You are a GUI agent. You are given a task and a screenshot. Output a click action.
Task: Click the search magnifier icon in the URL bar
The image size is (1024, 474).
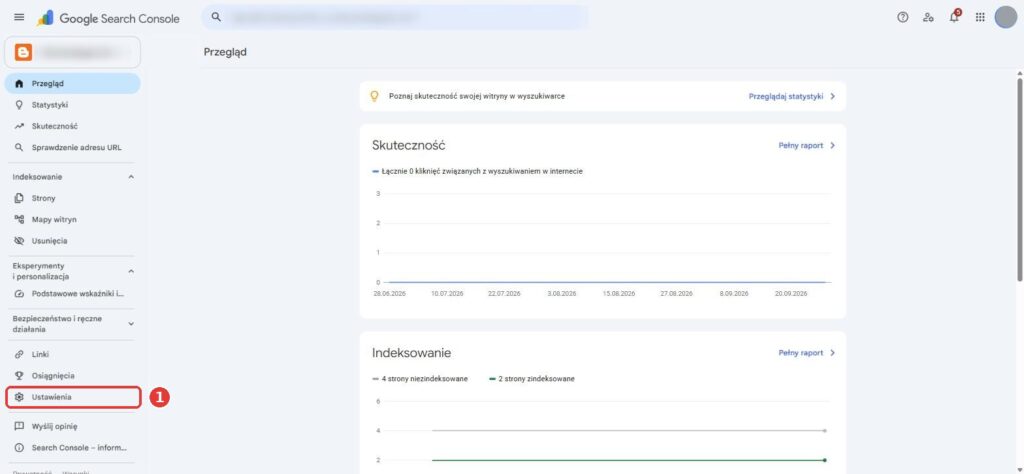point(216,18)
